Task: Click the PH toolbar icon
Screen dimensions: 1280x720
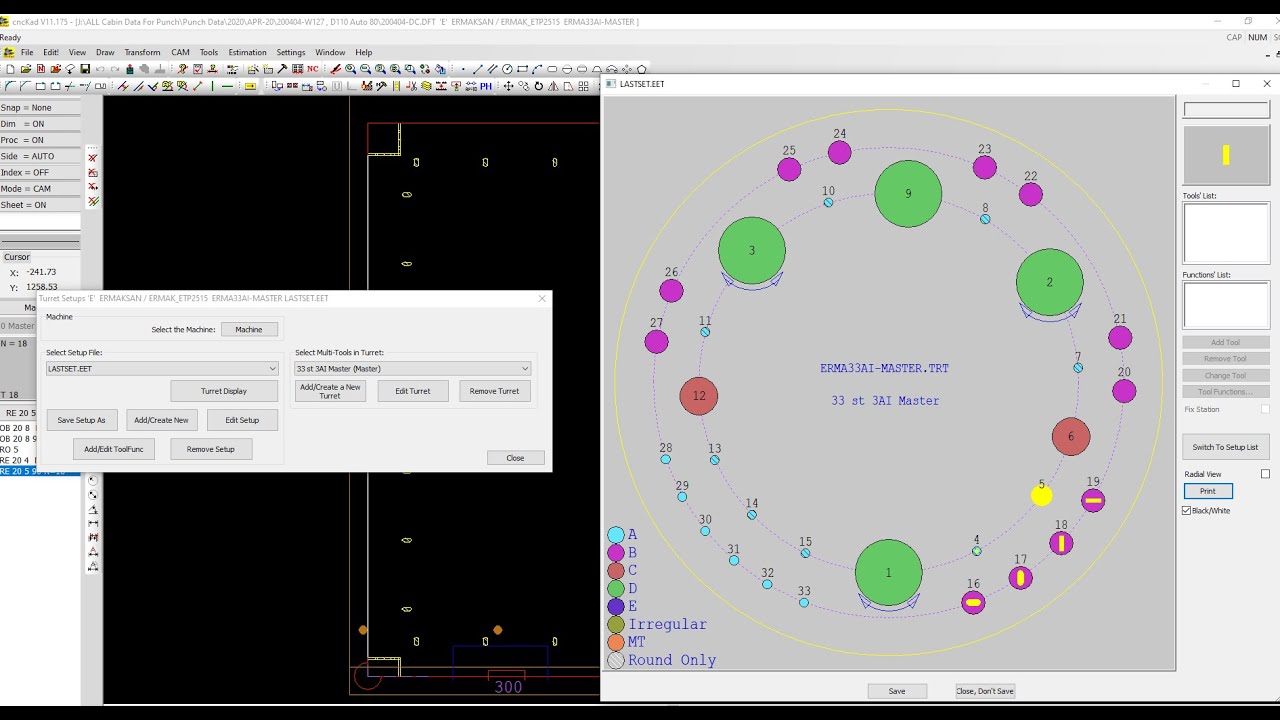Action: coord(486,86)
